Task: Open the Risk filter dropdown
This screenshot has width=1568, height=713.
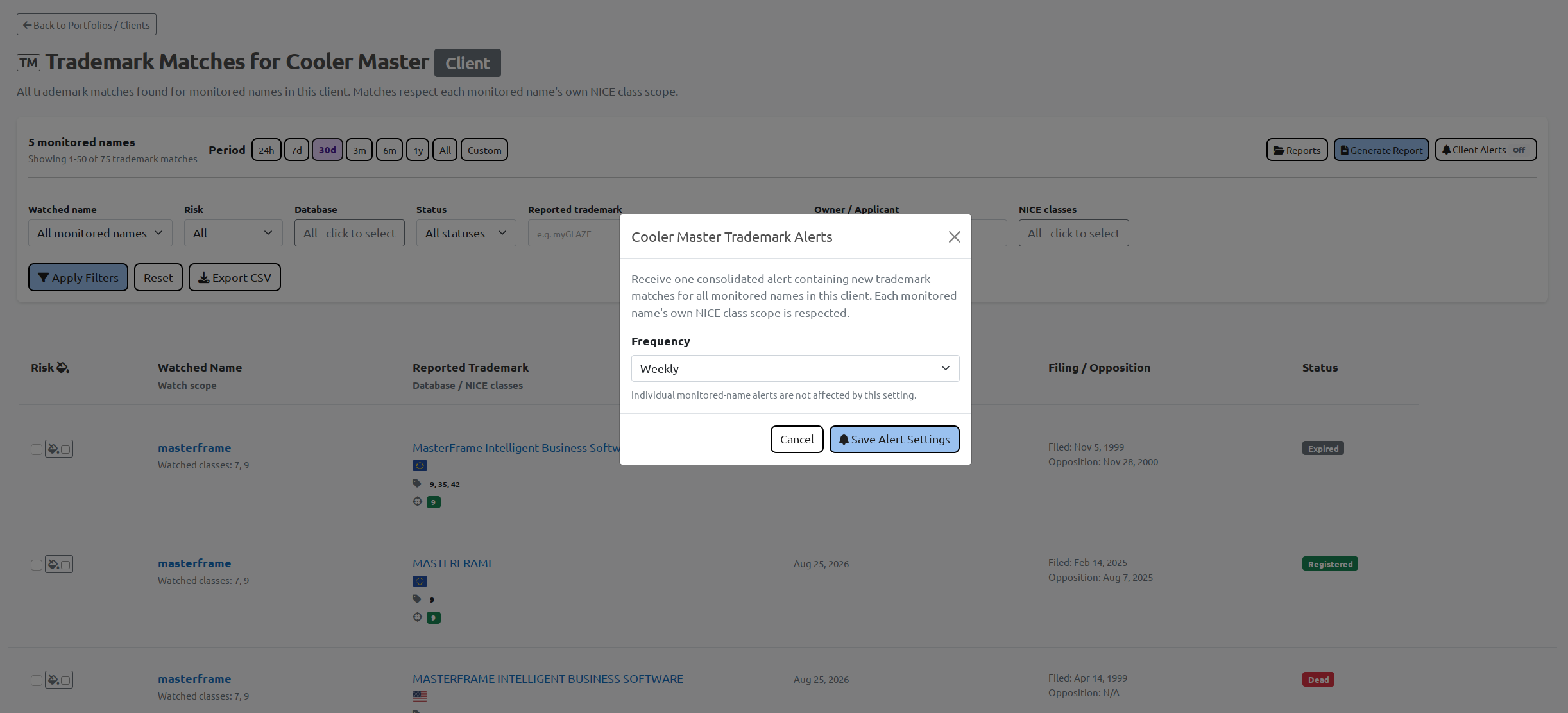Action: coord(233,234)
